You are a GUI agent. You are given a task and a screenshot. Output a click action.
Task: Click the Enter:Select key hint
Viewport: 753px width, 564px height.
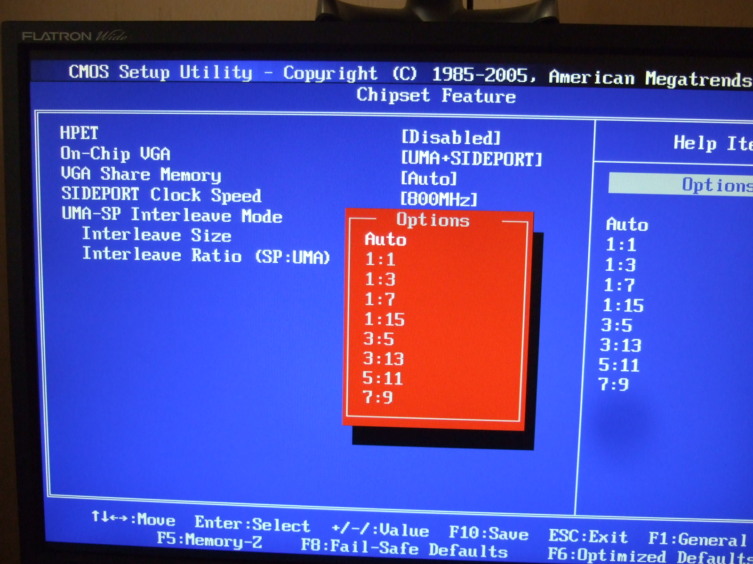point(253,524)
